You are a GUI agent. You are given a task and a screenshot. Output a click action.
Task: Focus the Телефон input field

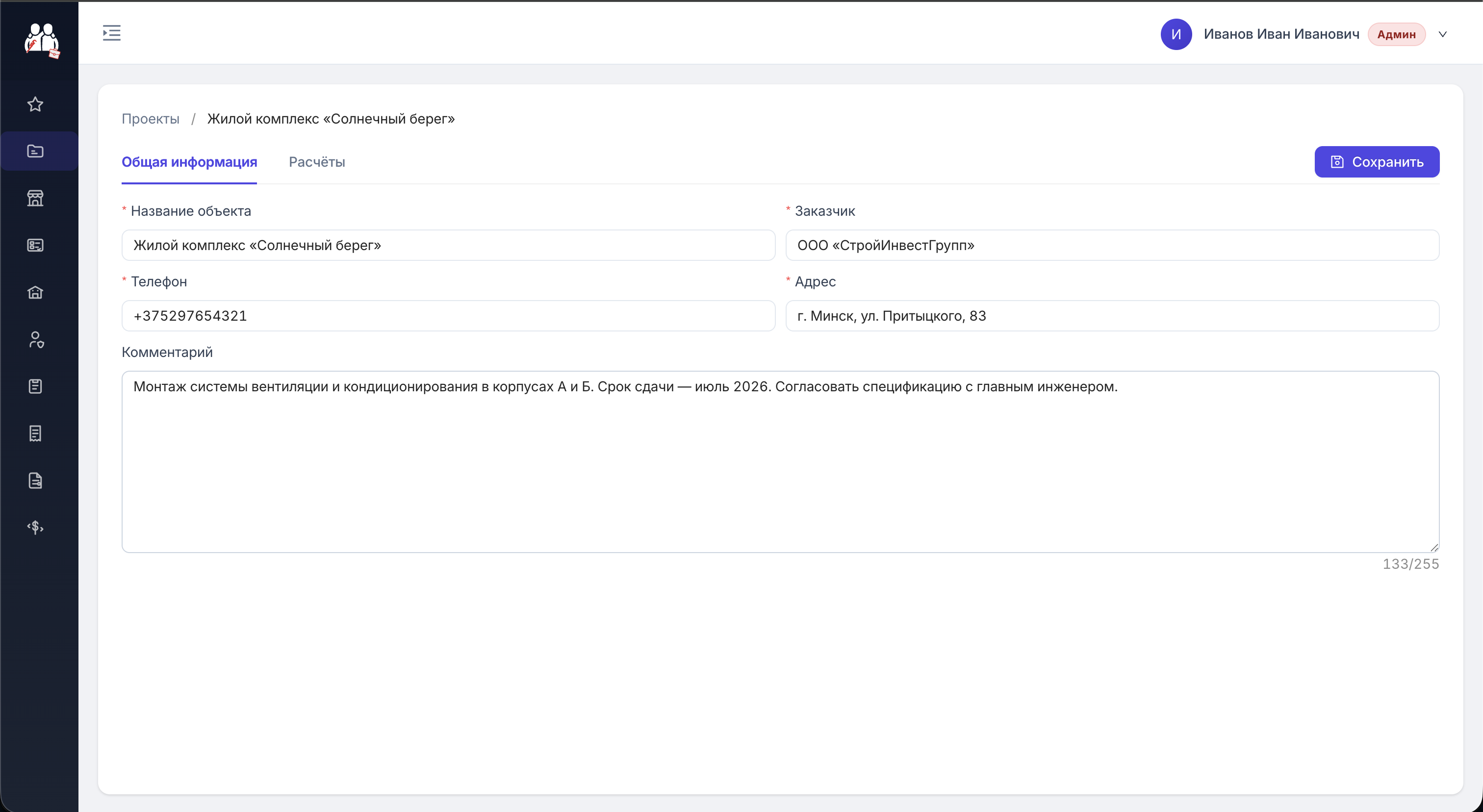tap(448, 315)
